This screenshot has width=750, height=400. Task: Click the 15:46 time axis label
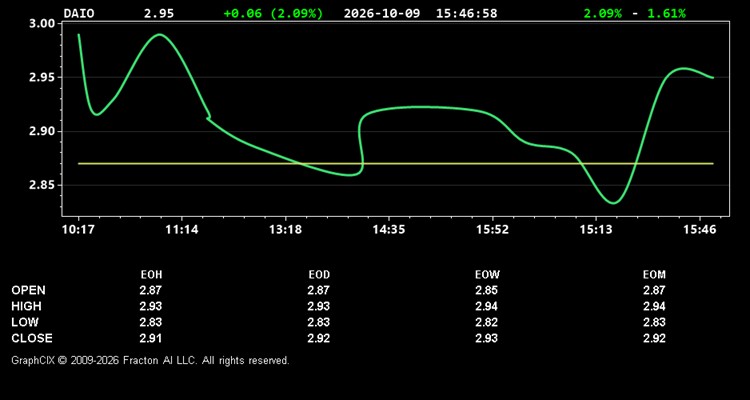[700, 230]
